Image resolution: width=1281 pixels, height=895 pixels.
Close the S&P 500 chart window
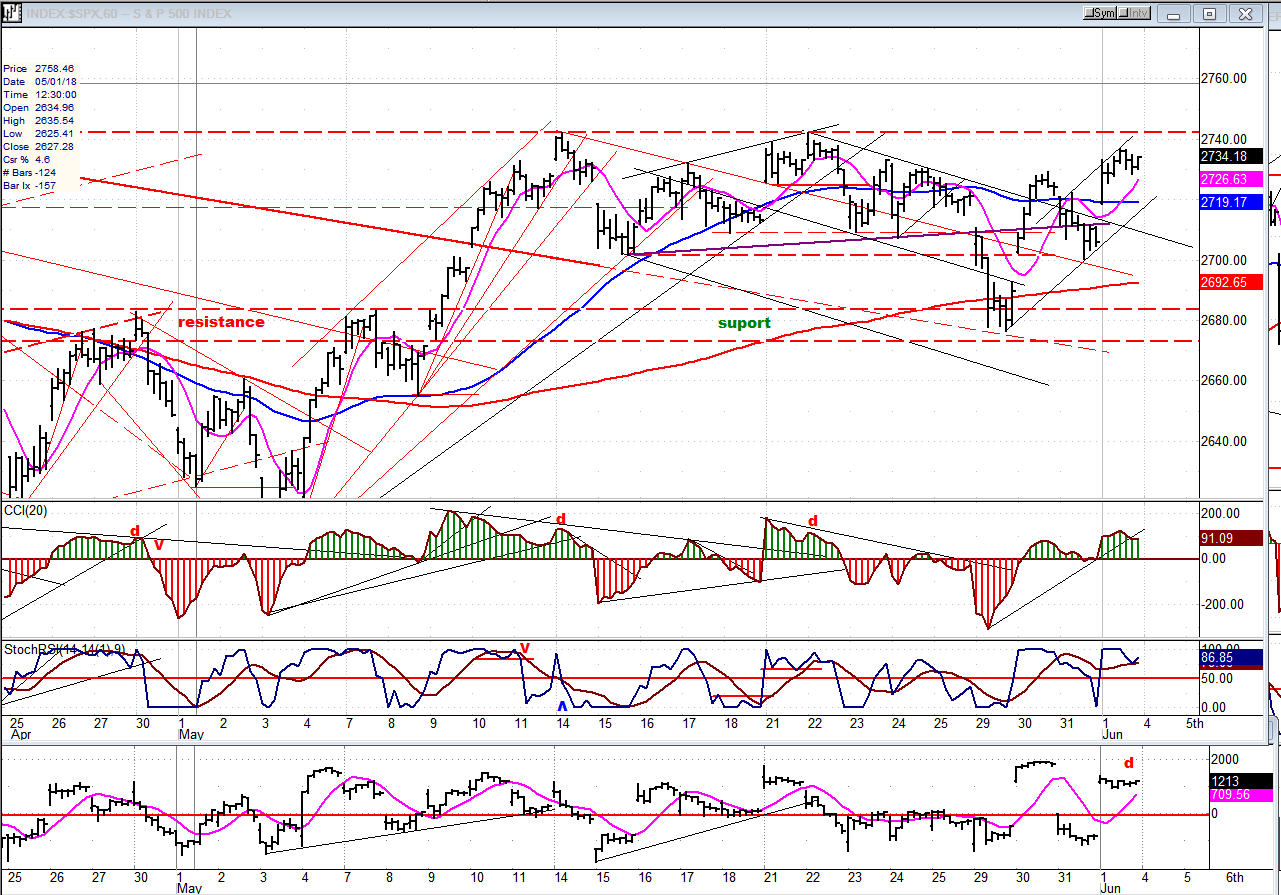(x=1244, y=13)
